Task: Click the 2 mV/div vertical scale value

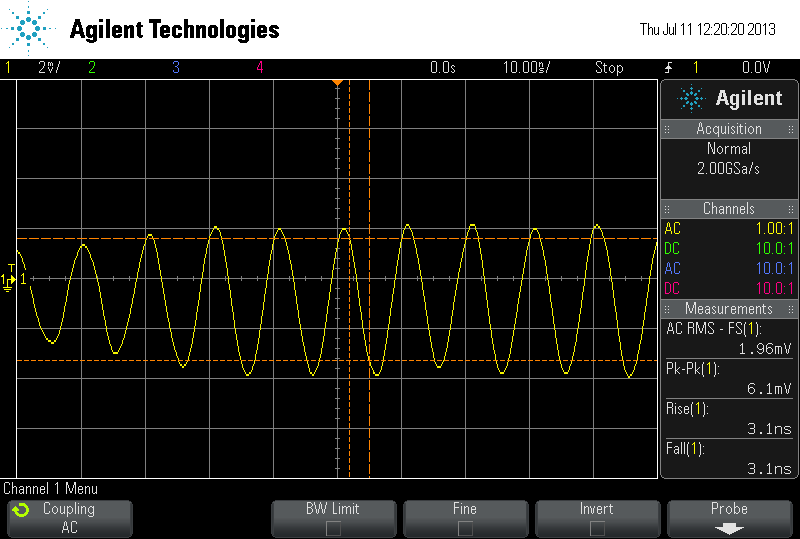Action: 49,67
